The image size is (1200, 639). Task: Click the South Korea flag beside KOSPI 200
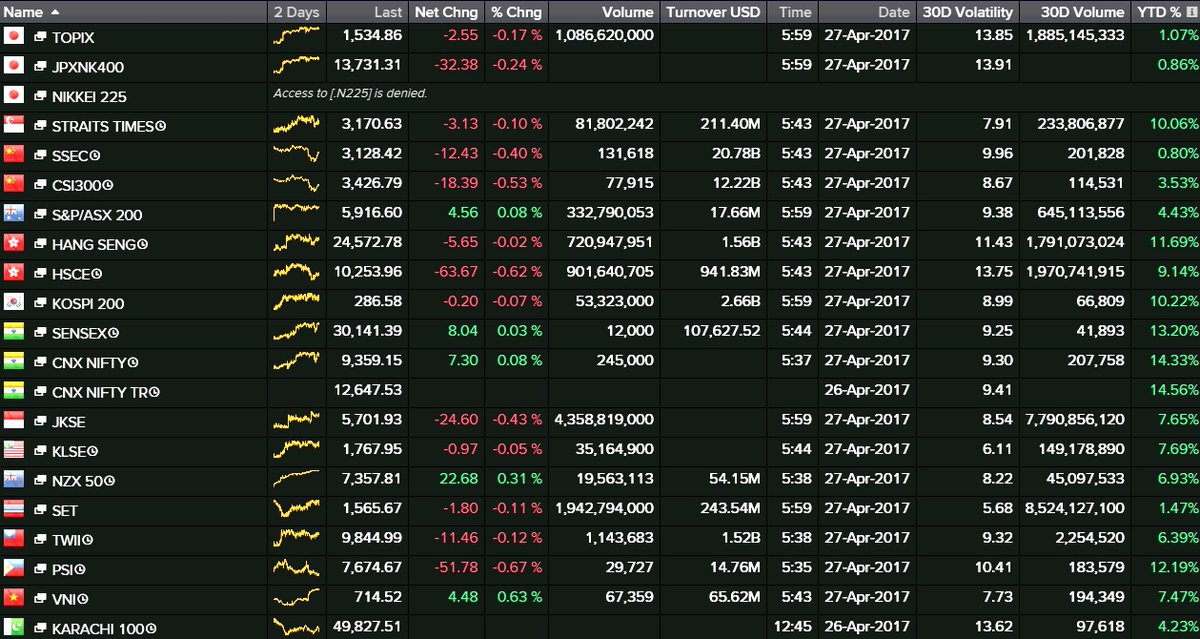[x=14, y=302]
